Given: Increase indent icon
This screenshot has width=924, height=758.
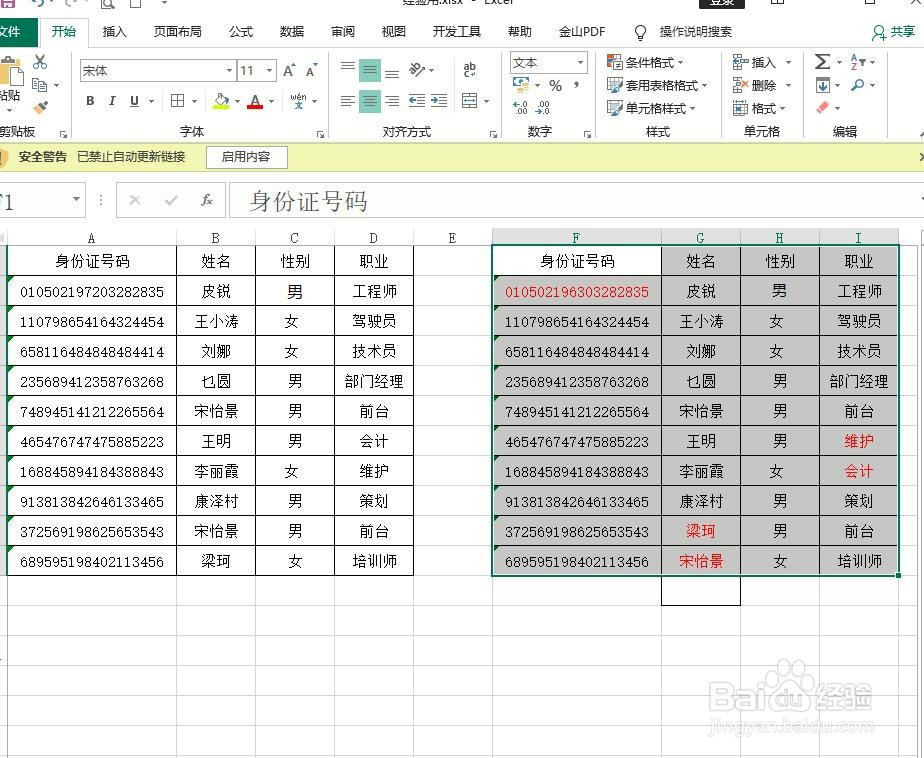Looking at the screenshot, I should 439,101.
